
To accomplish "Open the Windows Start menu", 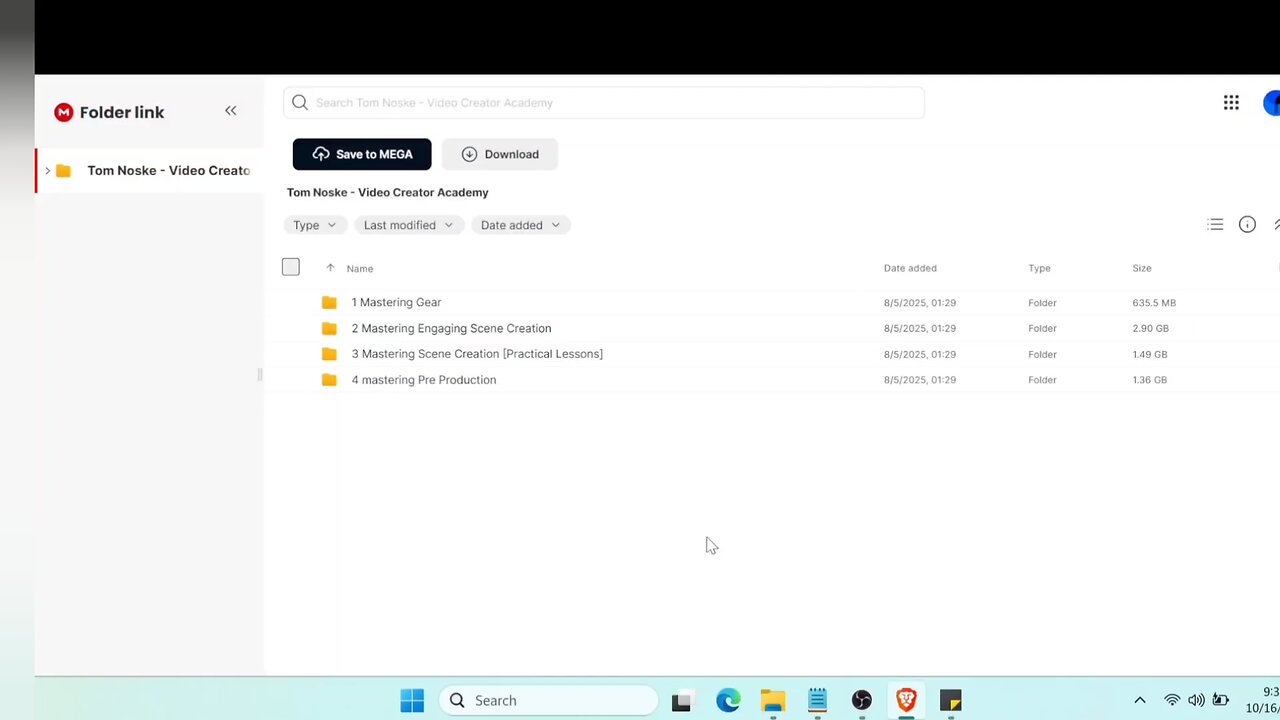I will [x=412, y=700].
